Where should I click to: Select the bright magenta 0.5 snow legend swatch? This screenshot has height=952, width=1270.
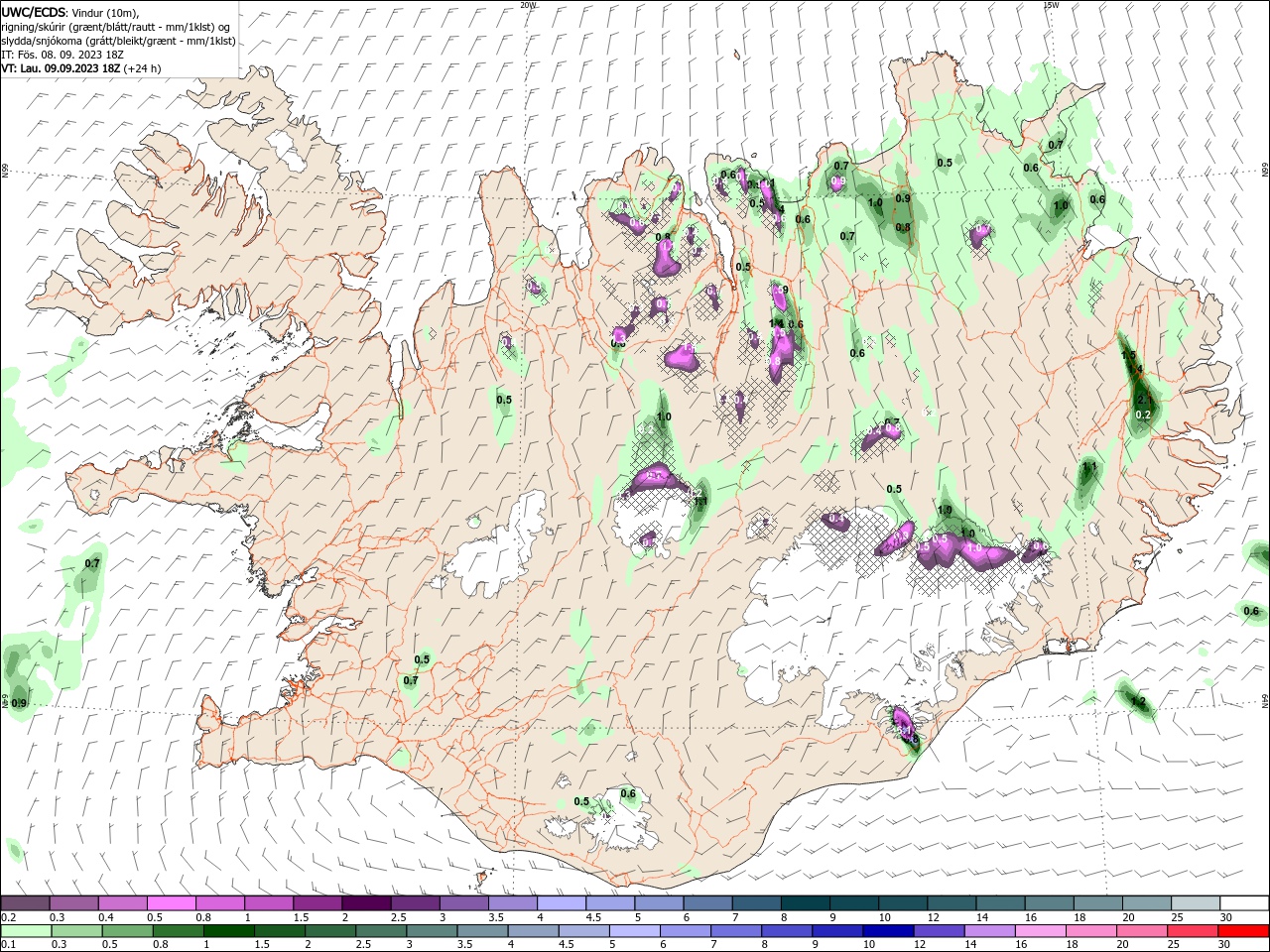coord(171,903)
